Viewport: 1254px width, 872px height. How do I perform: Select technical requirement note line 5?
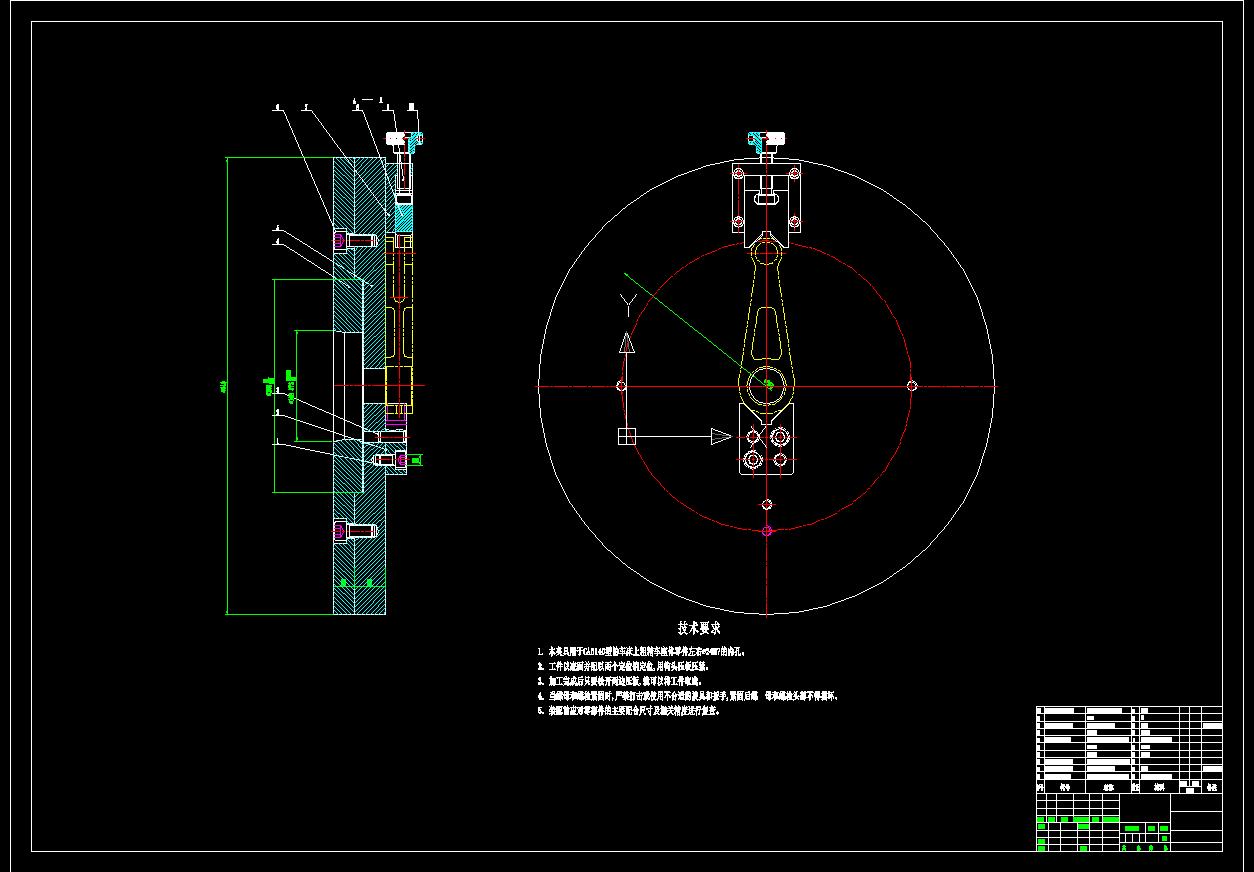tap(628, 711)
